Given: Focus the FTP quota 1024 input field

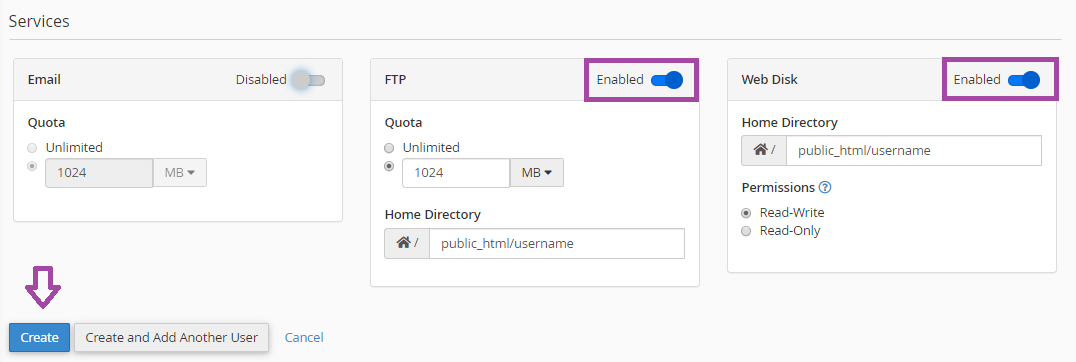Looking at the screenshot, I should (x=456, y=173).
